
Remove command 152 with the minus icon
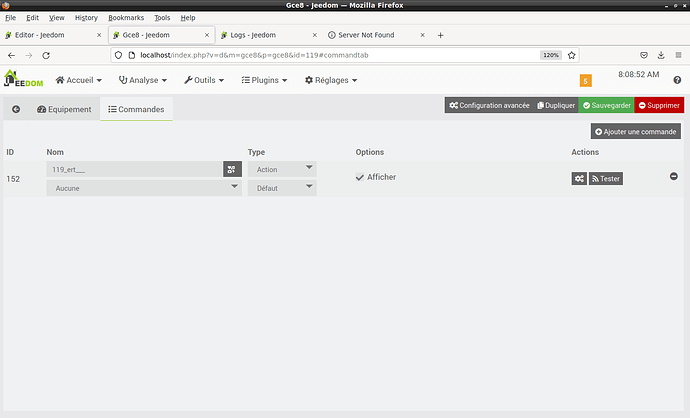coord(674,176)
